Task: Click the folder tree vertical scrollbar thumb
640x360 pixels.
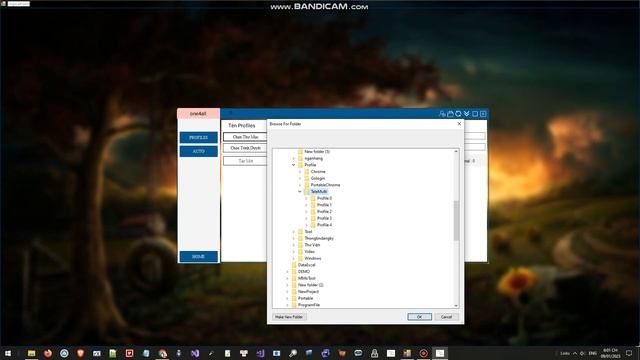Action: click(x=456, y=220)
